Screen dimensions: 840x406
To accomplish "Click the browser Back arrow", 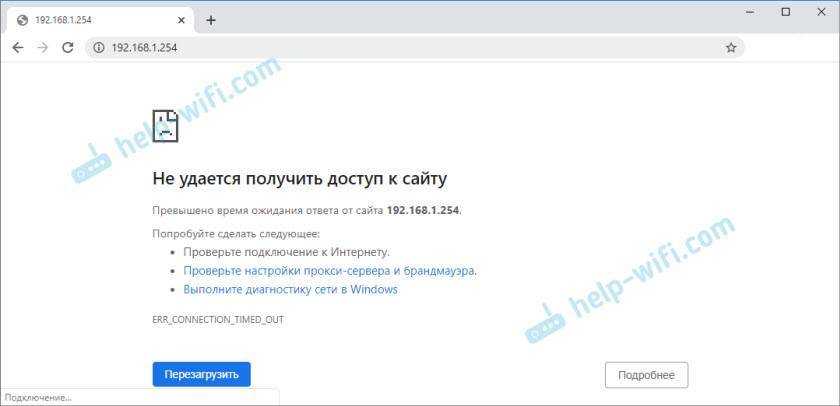I will tap(17, 47).
